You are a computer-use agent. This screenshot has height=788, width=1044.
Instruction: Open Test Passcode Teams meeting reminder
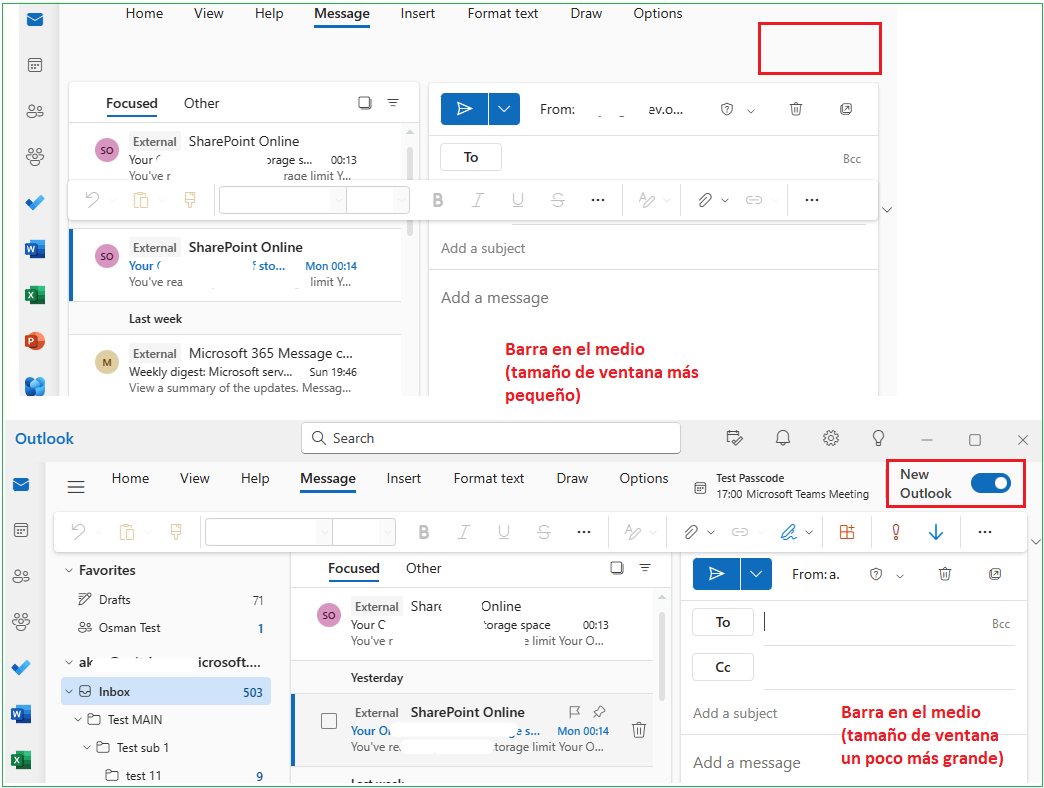(782, 486)
